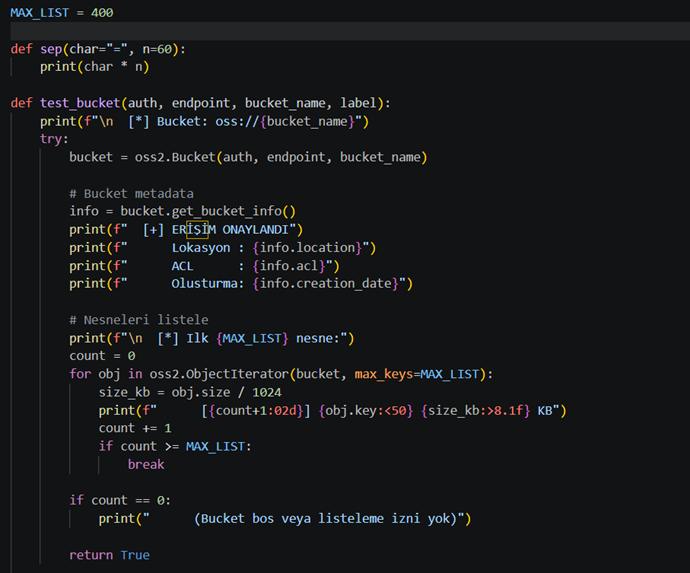Click 'size_kb = obj.size / 1024' line
The image size is (690, 573).
pos(190,392)
